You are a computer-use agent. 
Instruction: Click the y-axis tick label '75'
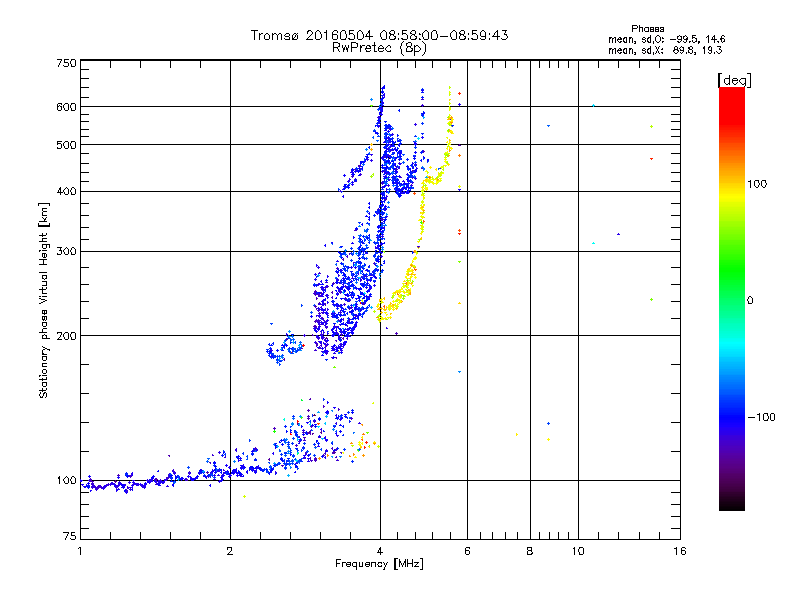click(70, 536)
